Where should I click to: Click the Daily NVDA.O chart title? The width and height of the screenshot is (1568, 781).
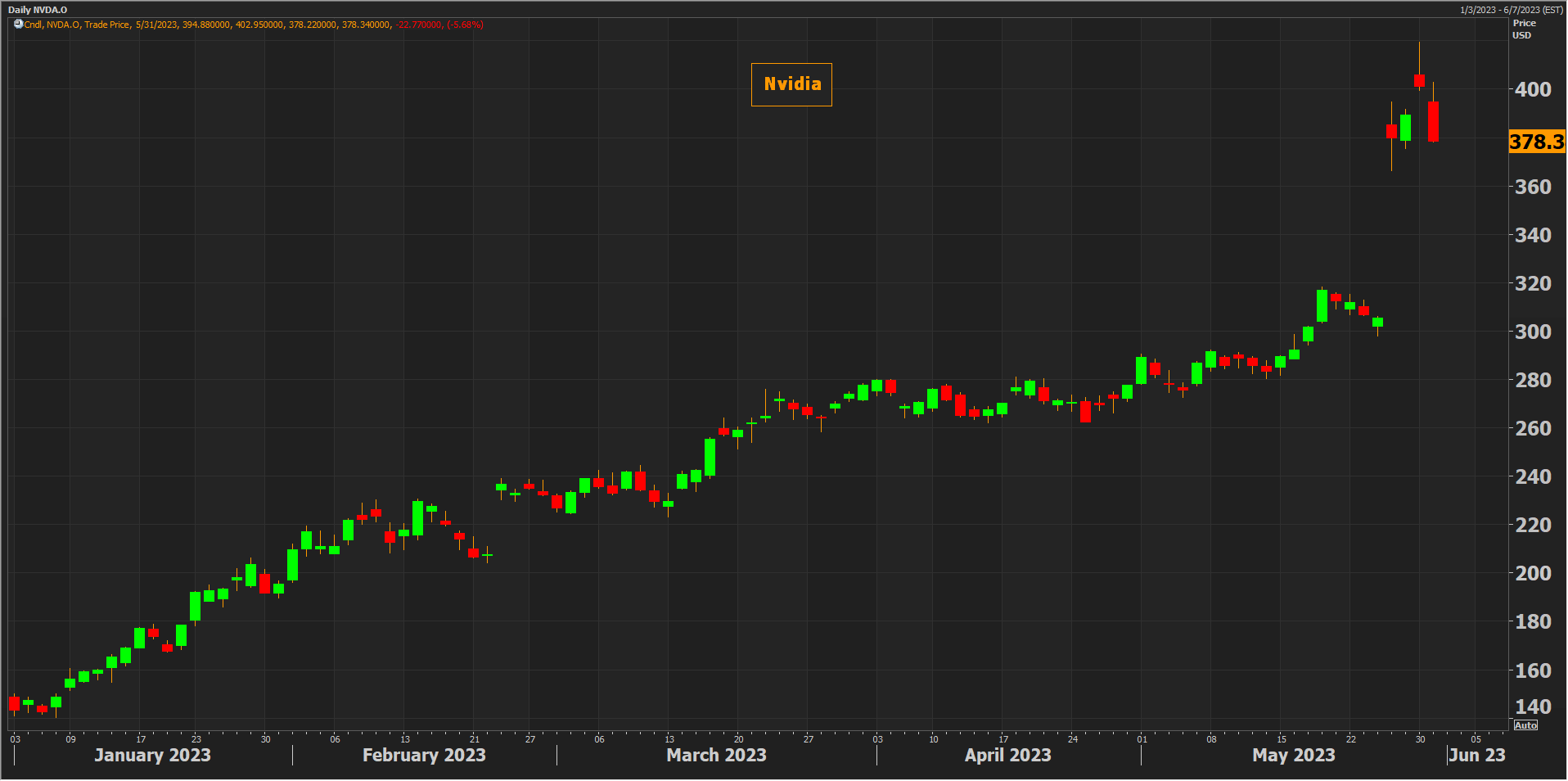pyautogui.click(x=38, y=10)
